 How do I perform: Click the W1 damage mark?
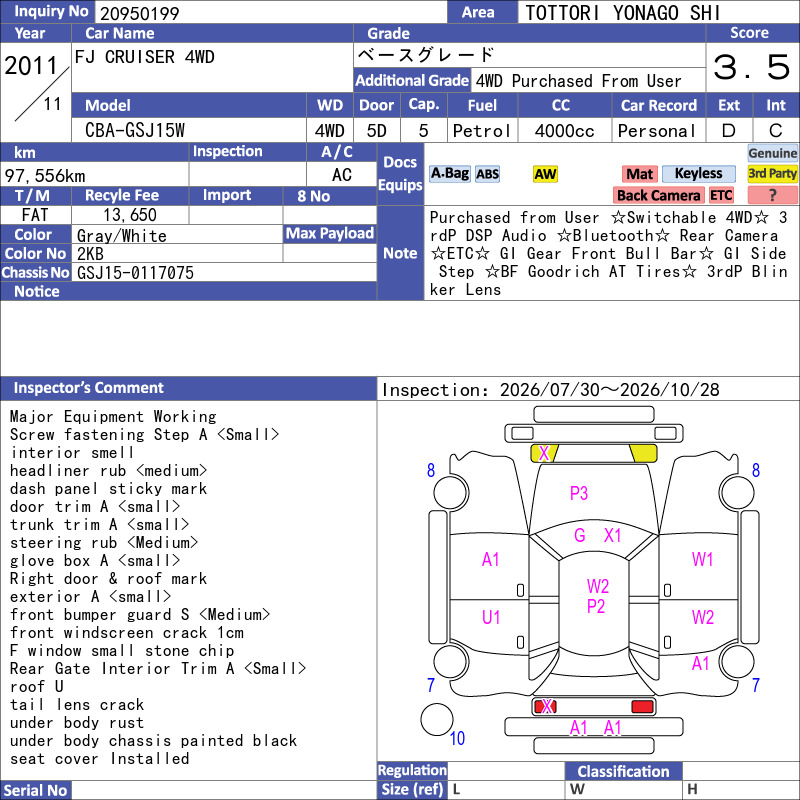(703, 560)
